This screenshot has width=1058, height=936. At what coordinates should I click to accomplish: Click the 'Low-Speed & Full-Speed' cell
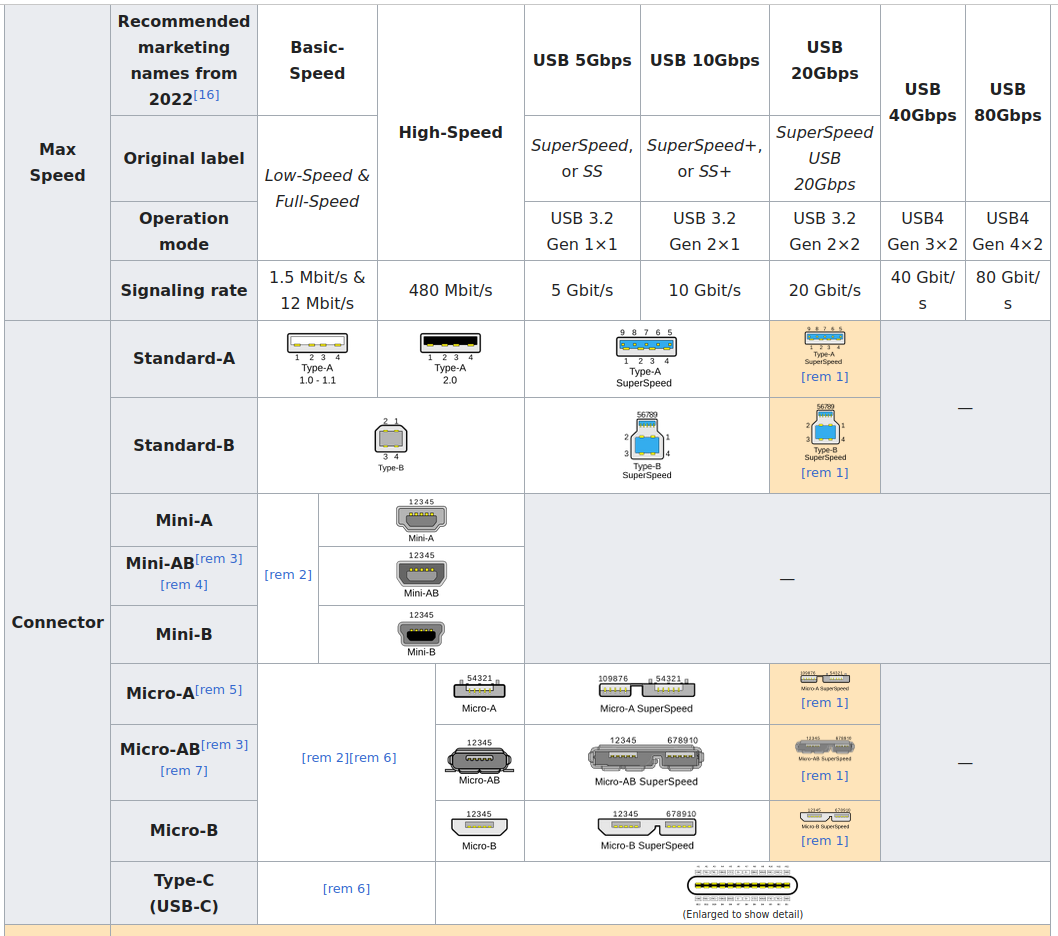point(317,188)
